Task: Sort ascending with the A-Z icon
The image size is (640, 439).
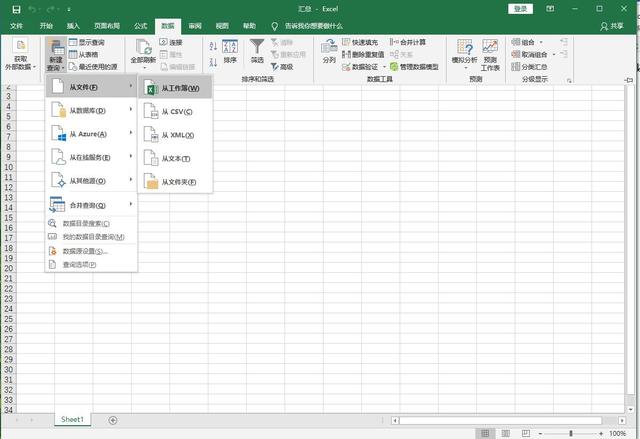Action: [x=213, y=46]
